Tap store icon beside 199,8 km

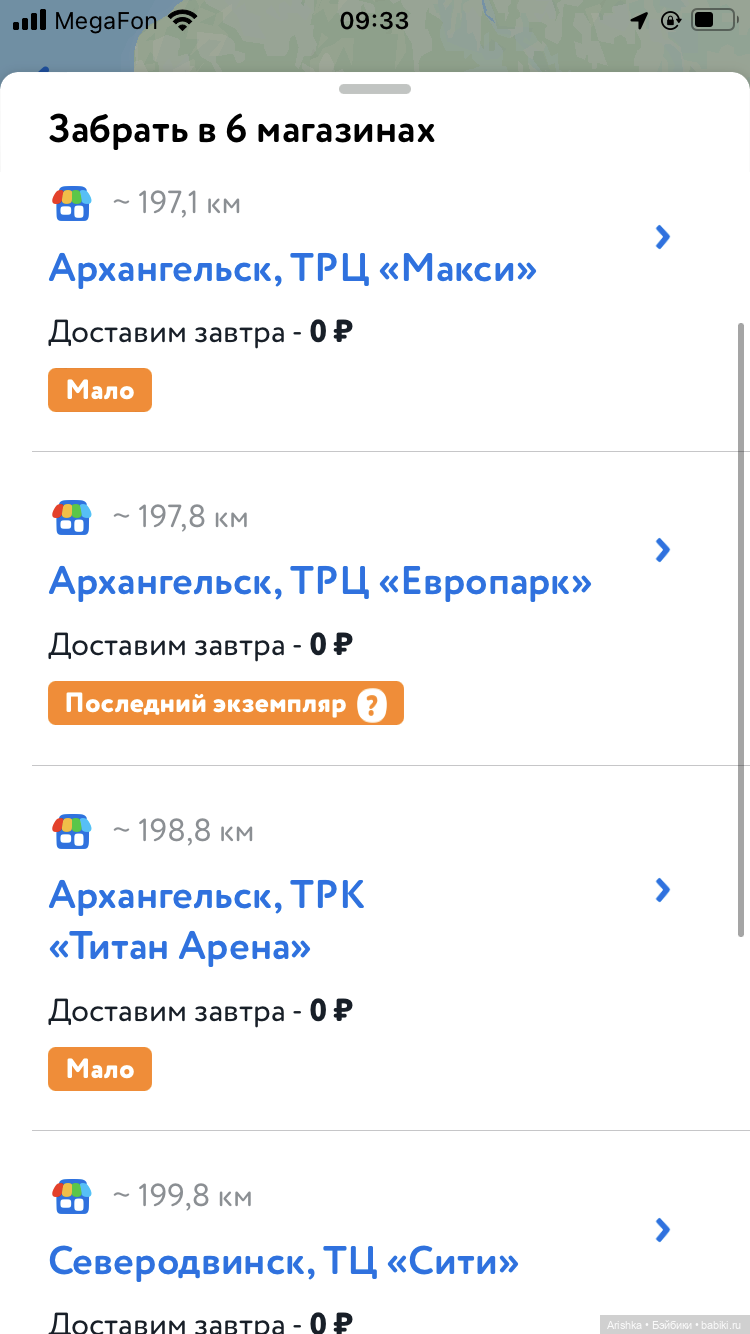[x=71, y=1195]
